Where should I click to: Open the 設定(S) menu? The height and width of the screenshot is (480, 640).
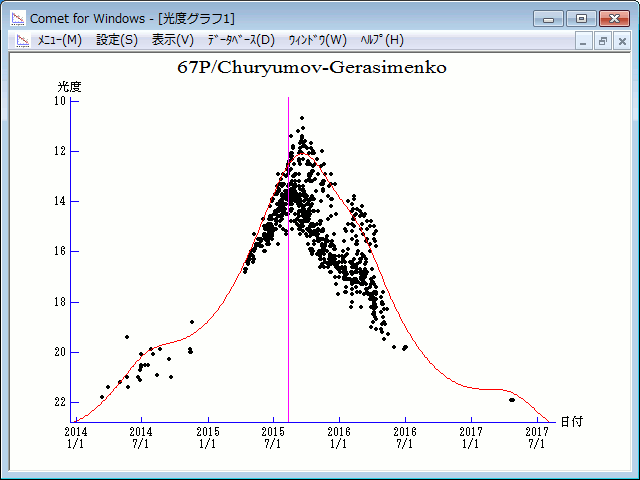(x=117, y=40)
